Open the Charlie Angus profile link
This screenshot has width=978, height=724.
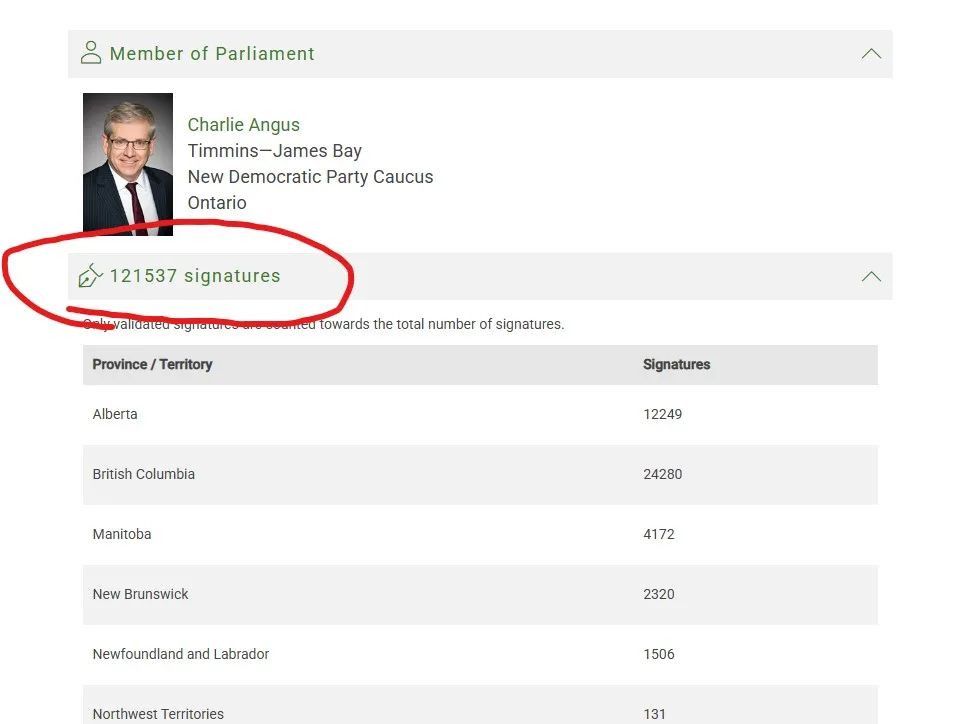(x=244, y=125)
